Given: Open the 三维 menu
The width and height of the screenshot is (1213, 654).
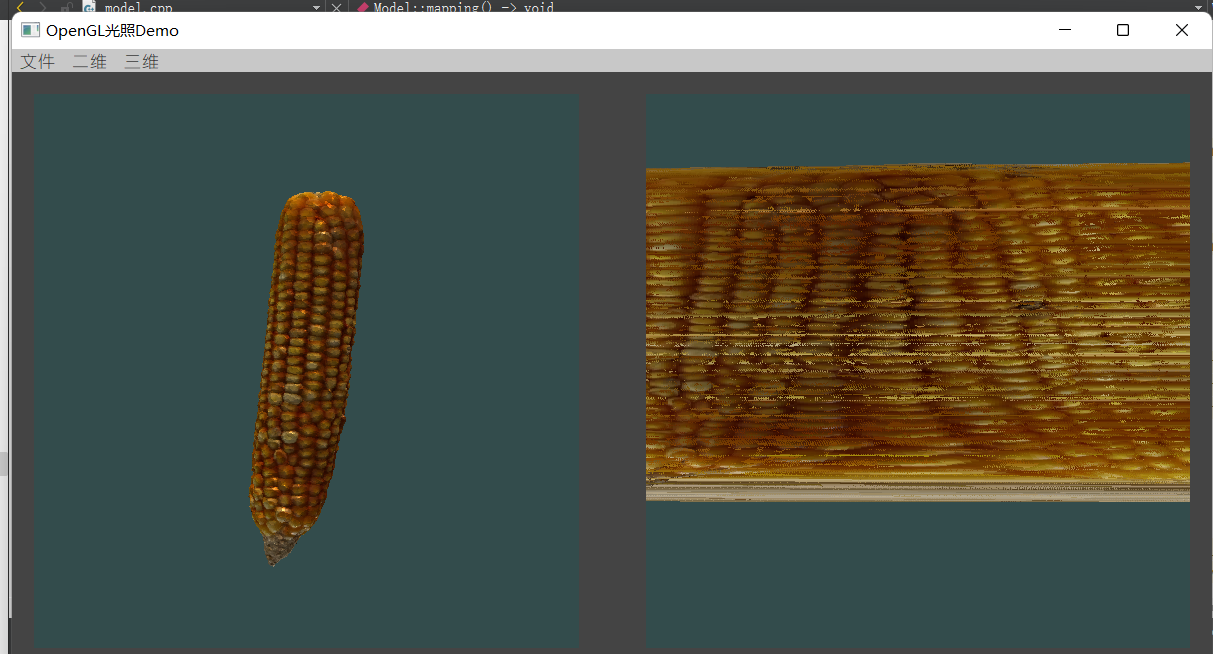Looking at the screenshot, I should point(142,61).
